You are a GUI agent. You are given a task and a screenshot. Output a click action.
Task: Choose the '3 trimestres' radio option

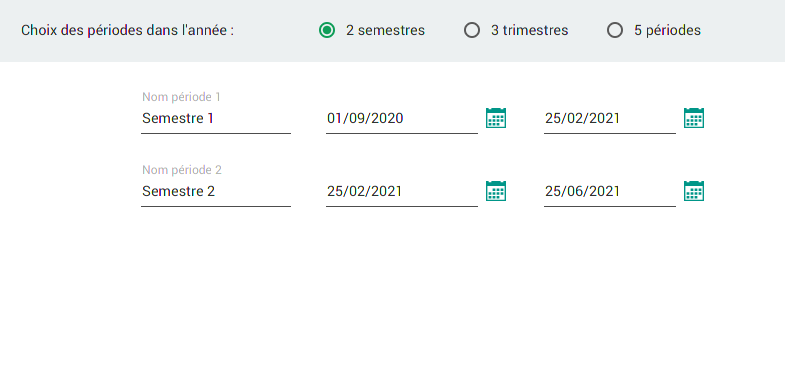(472, 31)
